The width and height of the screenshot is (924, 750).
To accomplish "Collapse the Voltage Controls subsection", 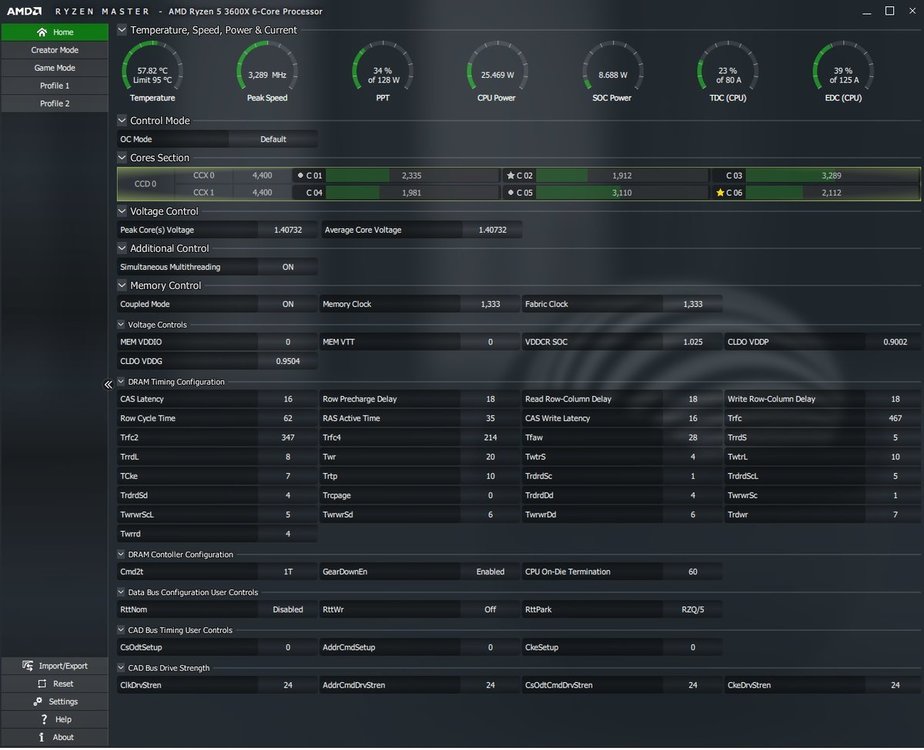I will tap(121, 325).
